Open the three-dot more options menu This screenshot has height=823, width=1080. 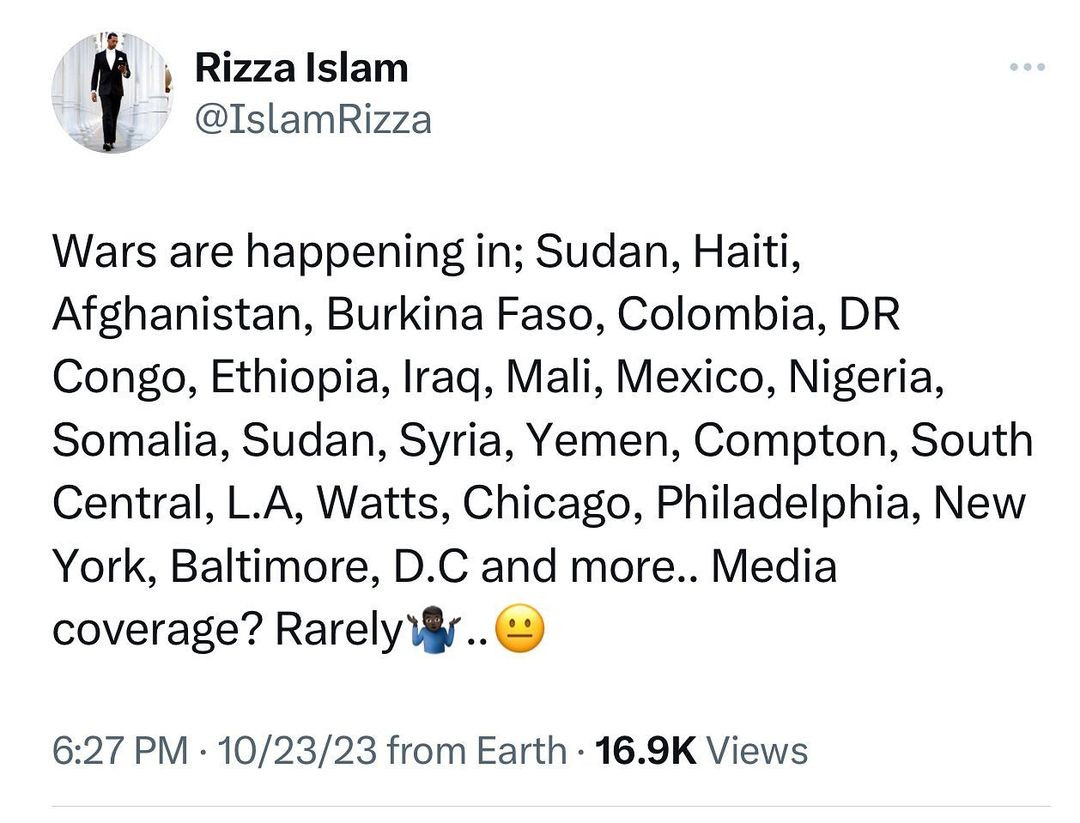tap(1027, 68)
